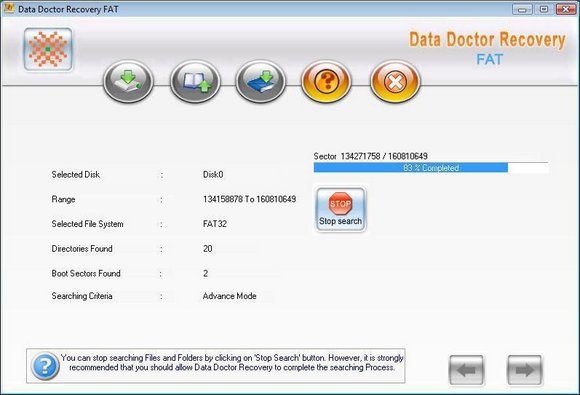Click the Disk0 value
The width and height of the screenshot is (580, 395).
(x=213, y=175)
